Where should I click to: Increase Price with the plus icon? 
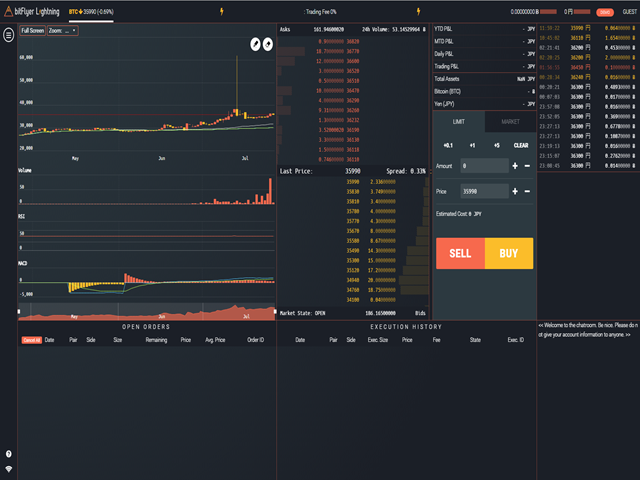[515, 191]
